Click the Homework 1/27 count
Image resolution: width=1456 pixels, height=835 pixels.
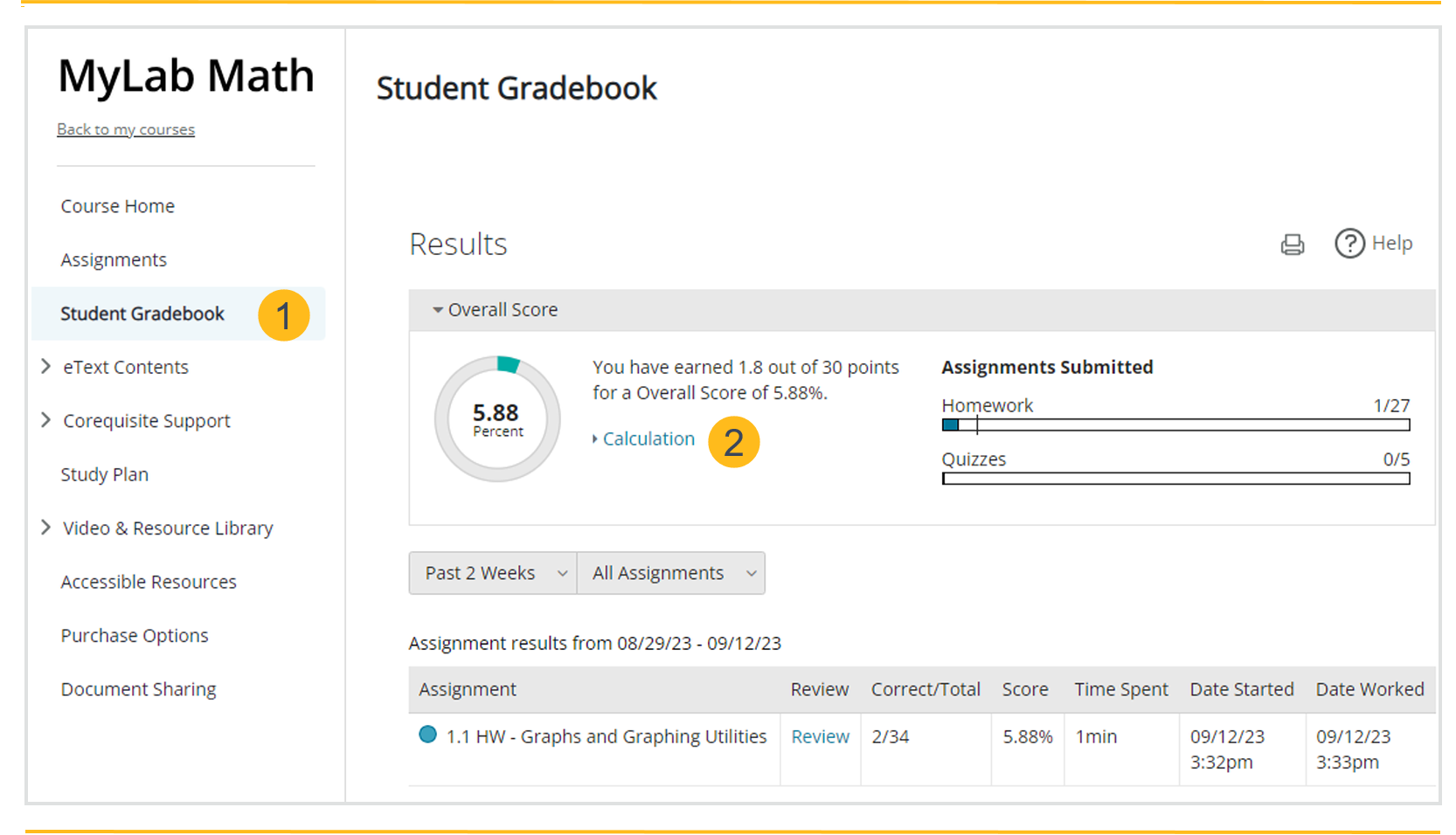pyautogui.click(x=1391, y=405)
